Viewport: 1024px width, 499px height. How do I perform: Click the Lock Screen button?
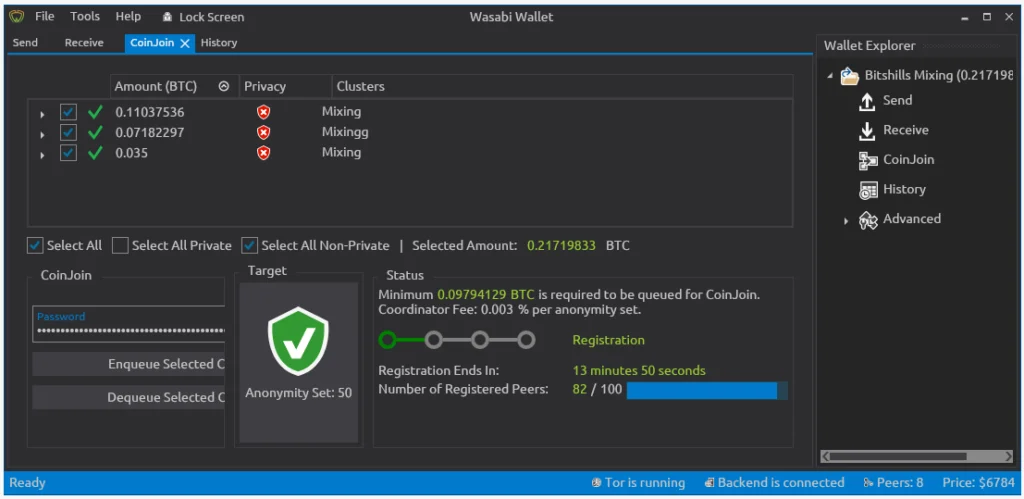click(203, 17)
